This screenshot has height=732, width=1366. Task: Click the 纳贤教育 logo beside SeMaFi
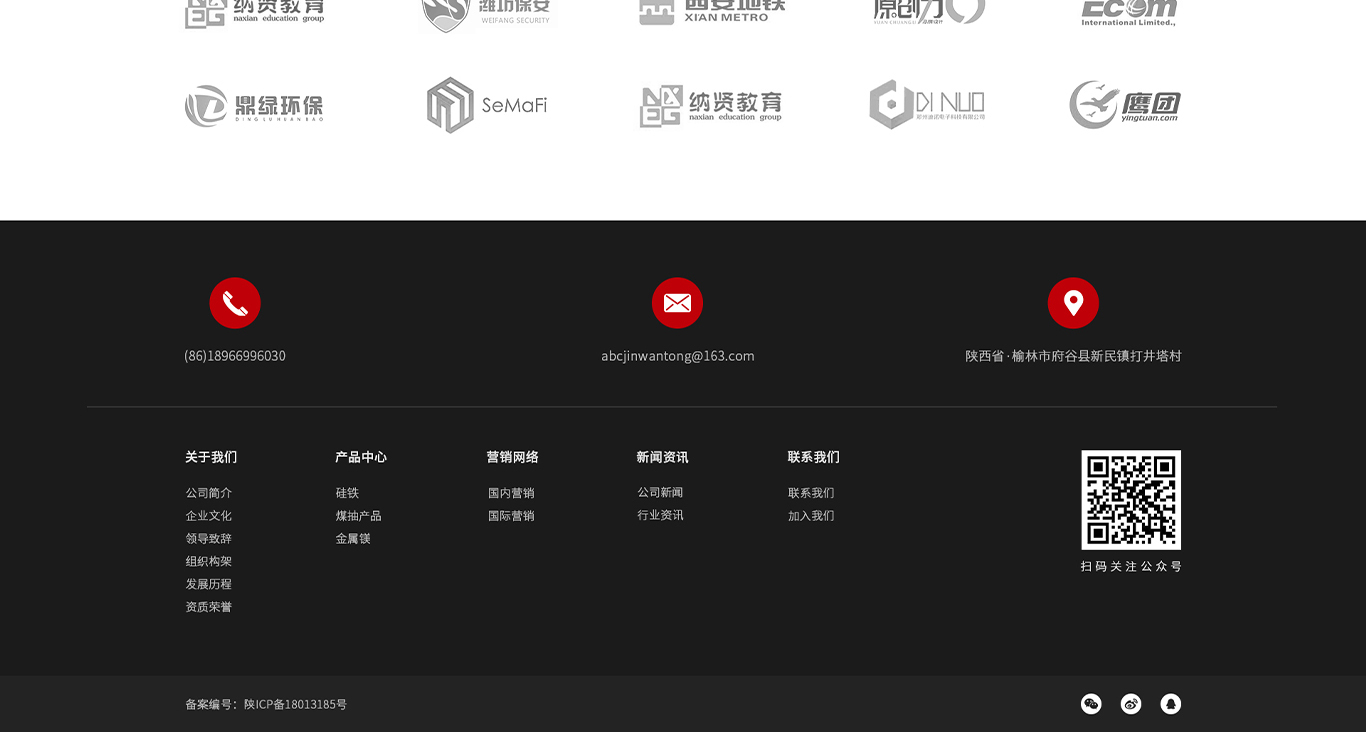711,106
